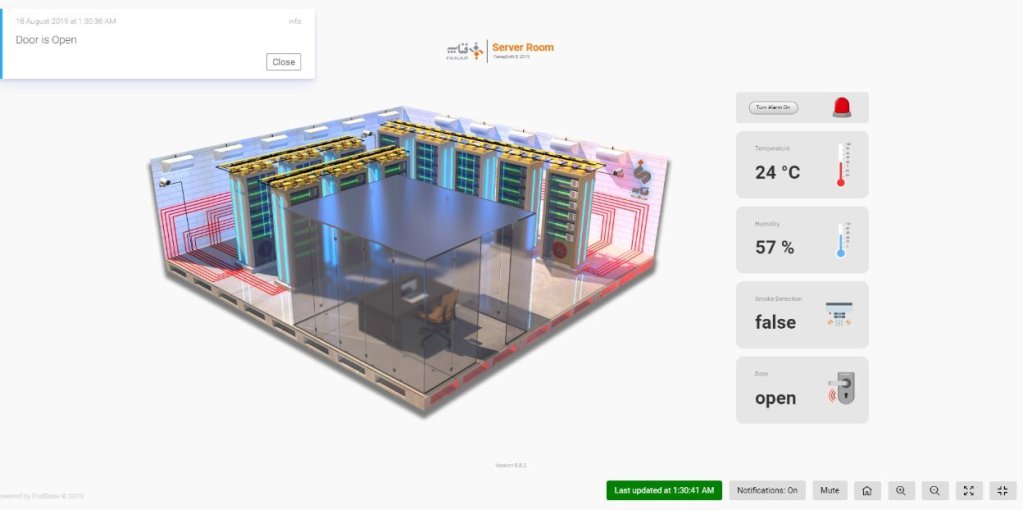The width and height of the screenshot is (1023, 510).
Task: Expand view to fullscreen
Action: coord(969,490)
